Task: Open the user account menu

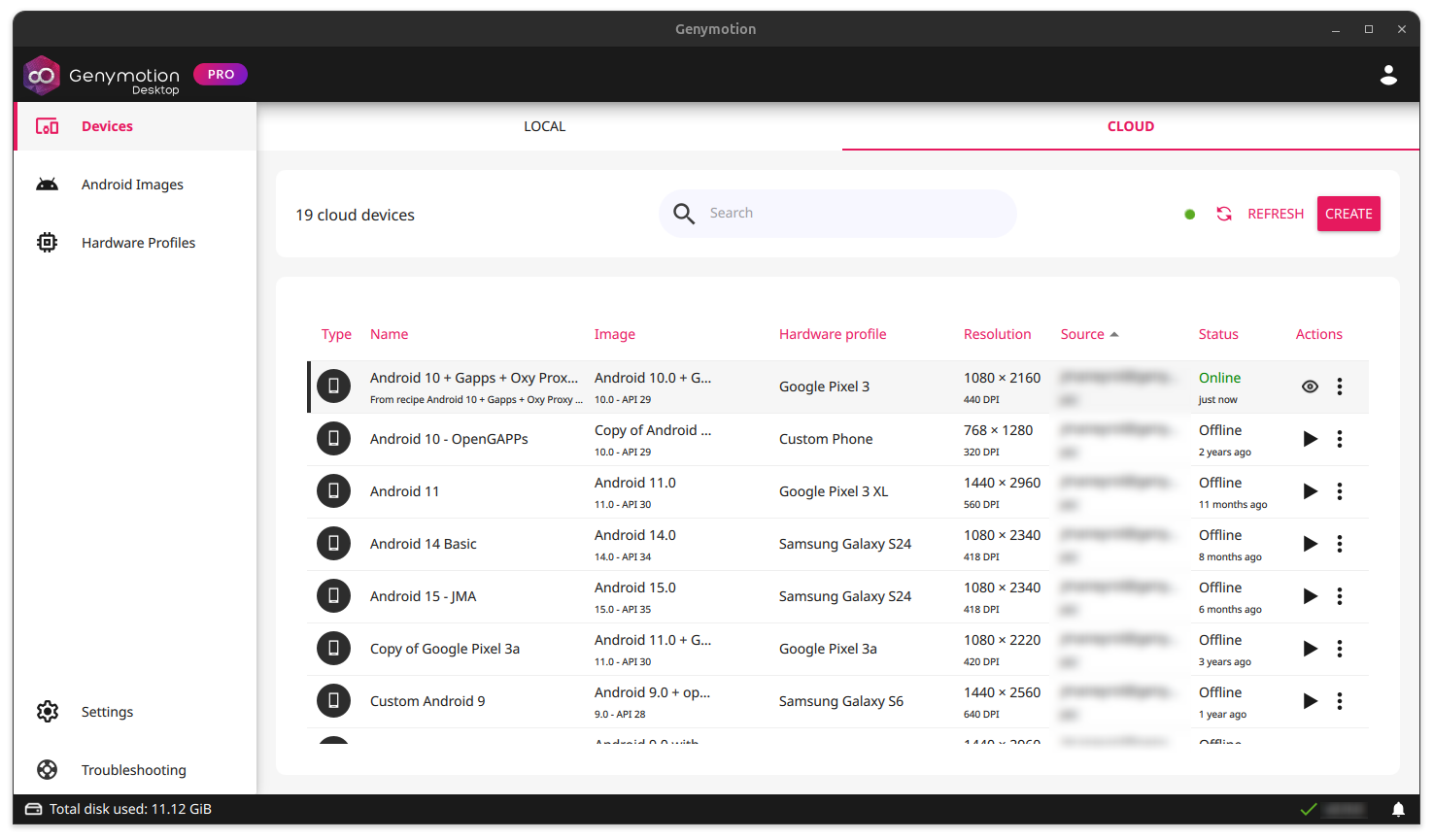Action: (x=1388, y=74)
